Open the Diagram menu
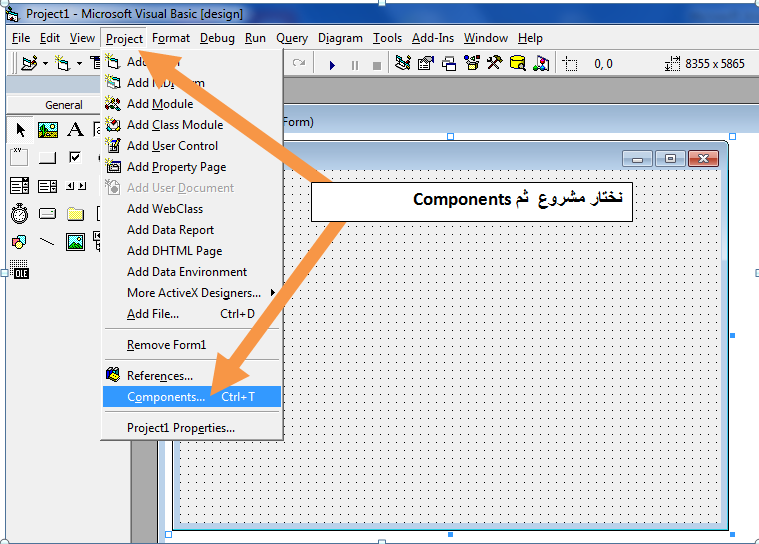This screenshot has width=759, height=544. click(340, 38)
